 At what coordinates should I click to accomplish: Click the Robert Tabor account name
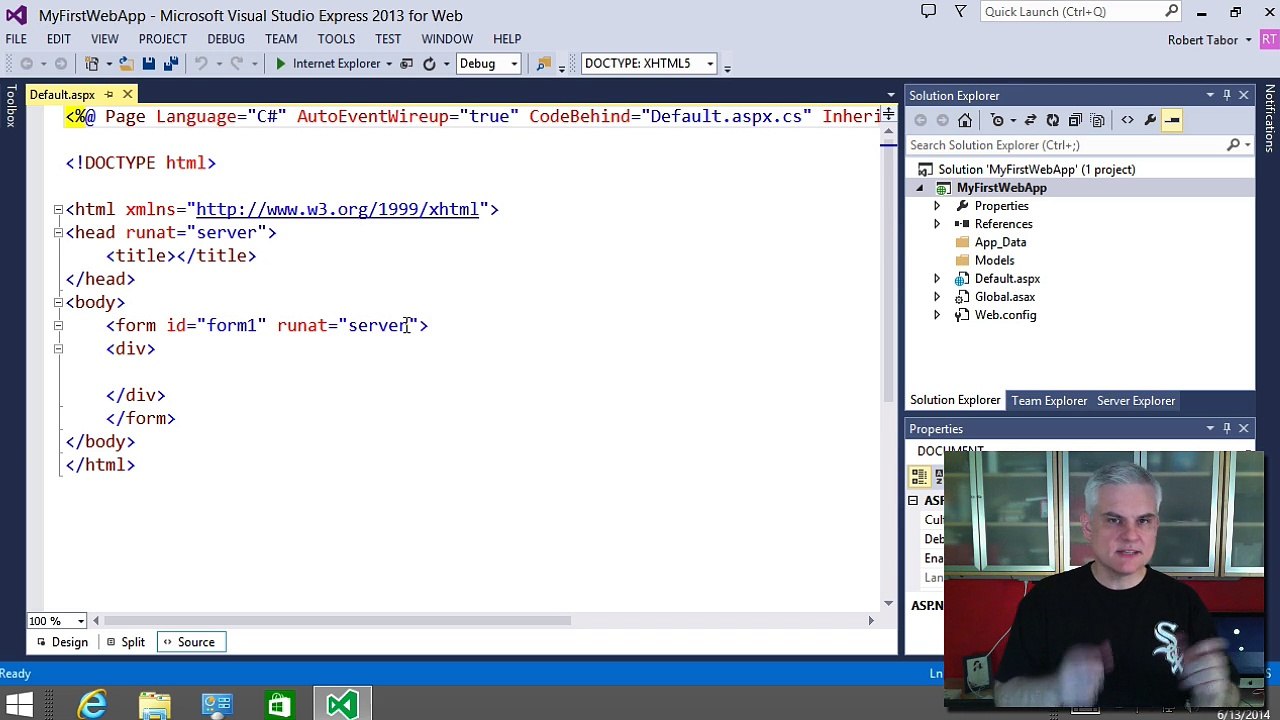[x=1203, y=40]
